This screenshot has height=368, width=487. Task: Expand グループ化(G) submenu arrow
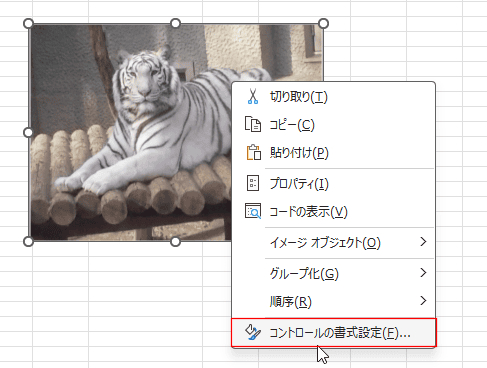click(x=423, y=273)
